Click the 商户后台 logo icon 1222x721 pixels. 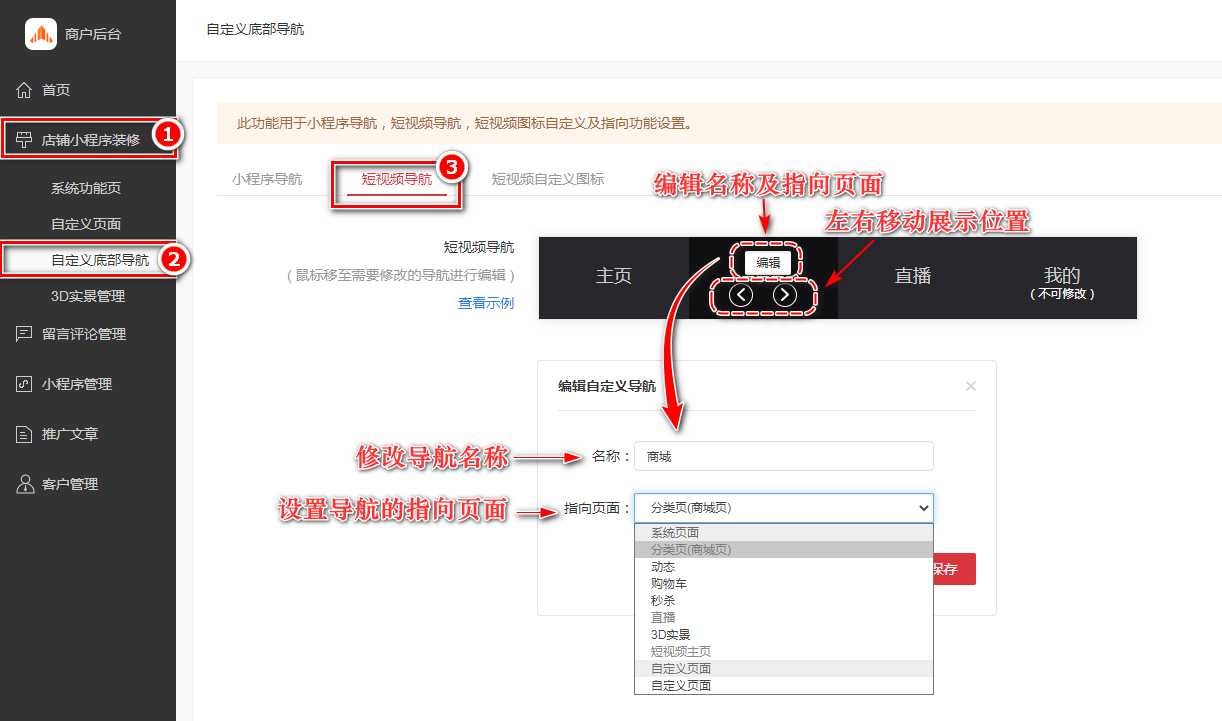41,34
